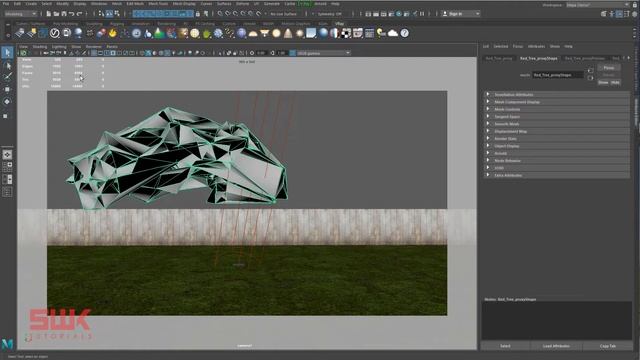The image size is (640, 360).
Task: Select the arrow Select tool in the toolbox
Action: (7, 52)
